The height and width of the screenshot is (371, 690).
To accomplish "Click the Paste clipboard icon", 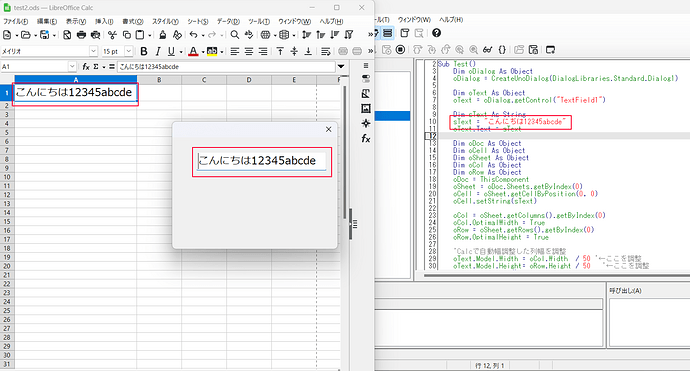I will click(x=140, y=35).
